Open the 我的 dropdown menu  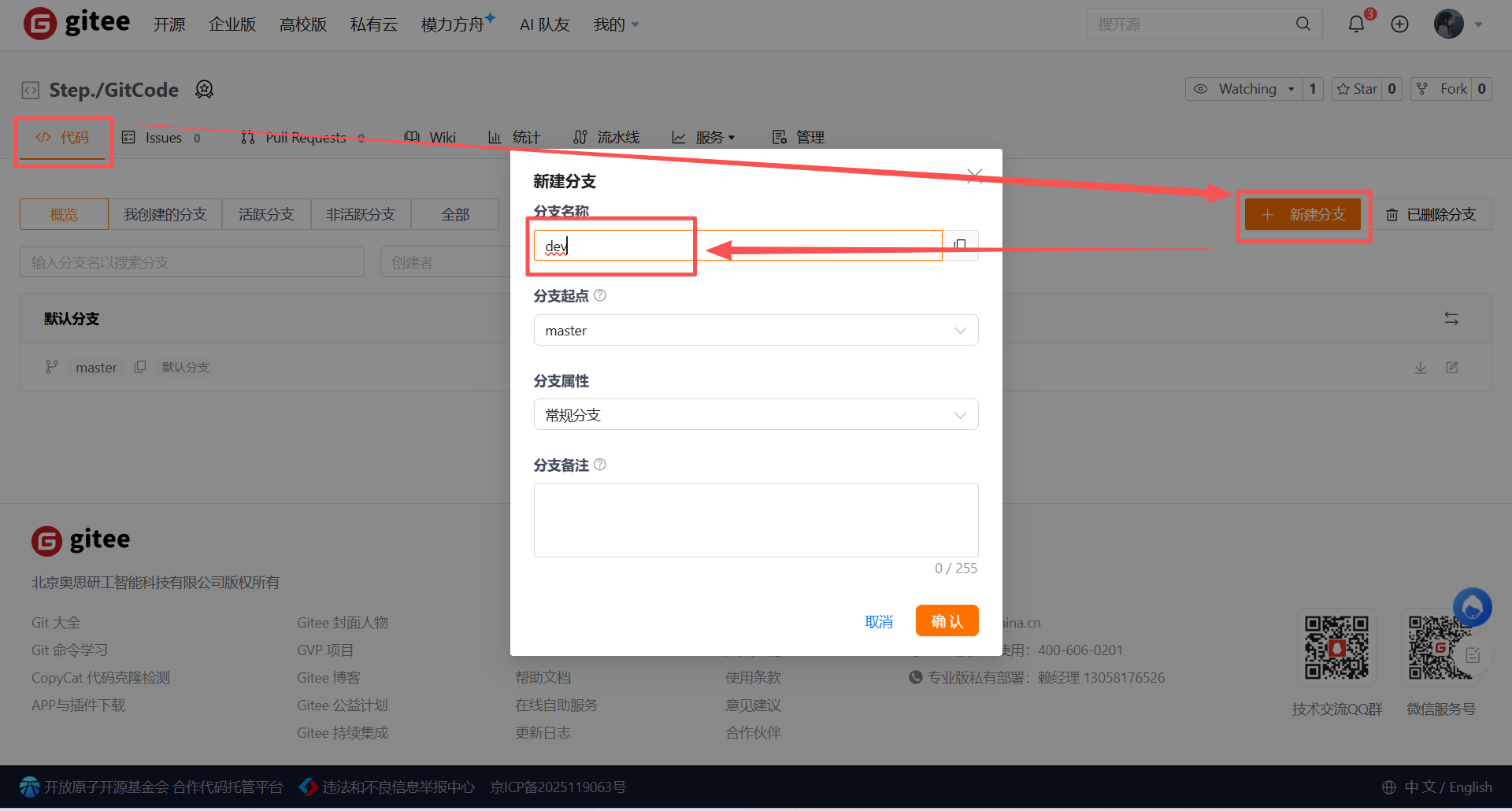[616, 25]
